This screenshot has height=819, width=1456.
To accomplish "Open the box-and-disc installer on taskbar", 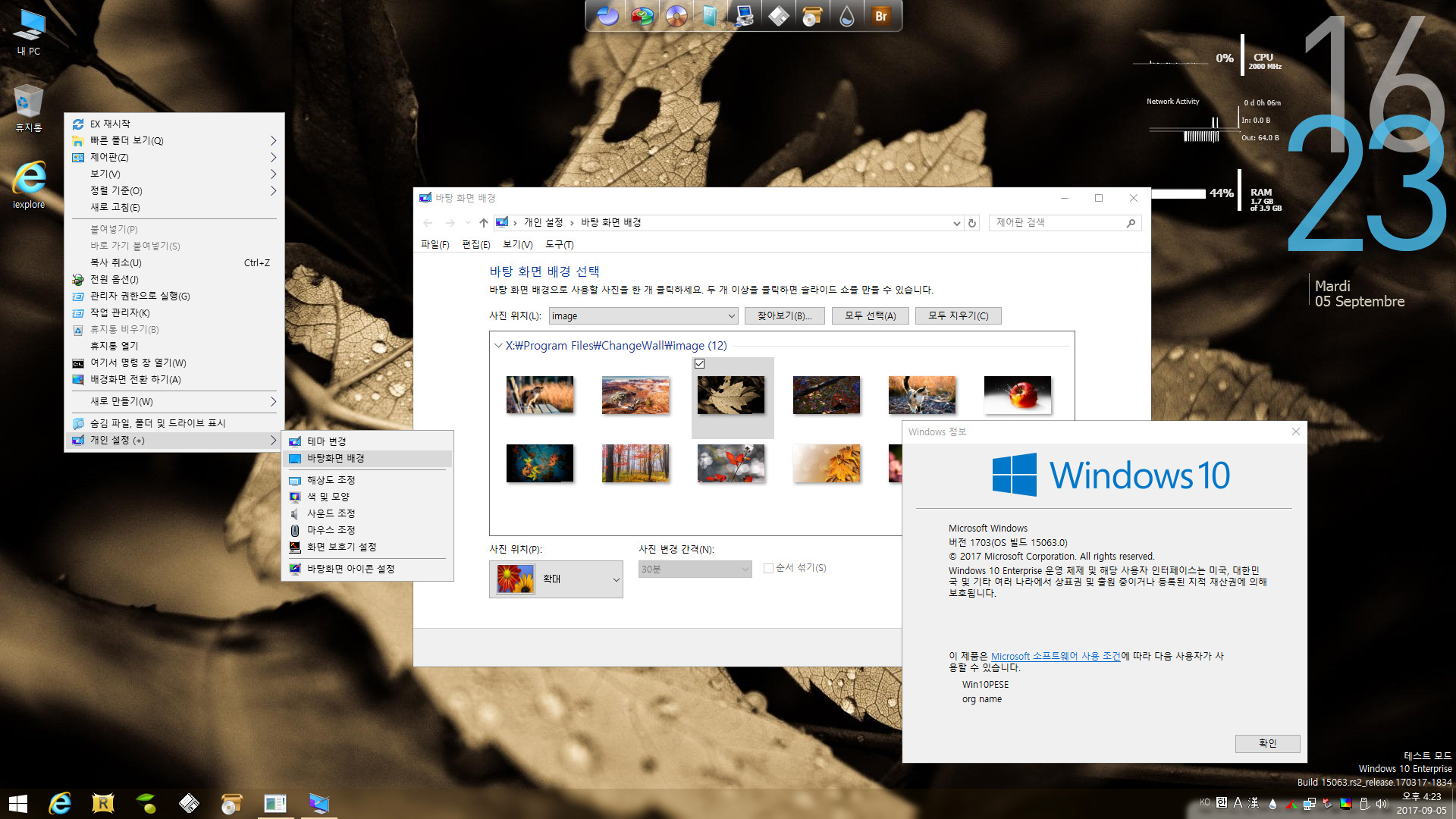I will tap(231, 804).
